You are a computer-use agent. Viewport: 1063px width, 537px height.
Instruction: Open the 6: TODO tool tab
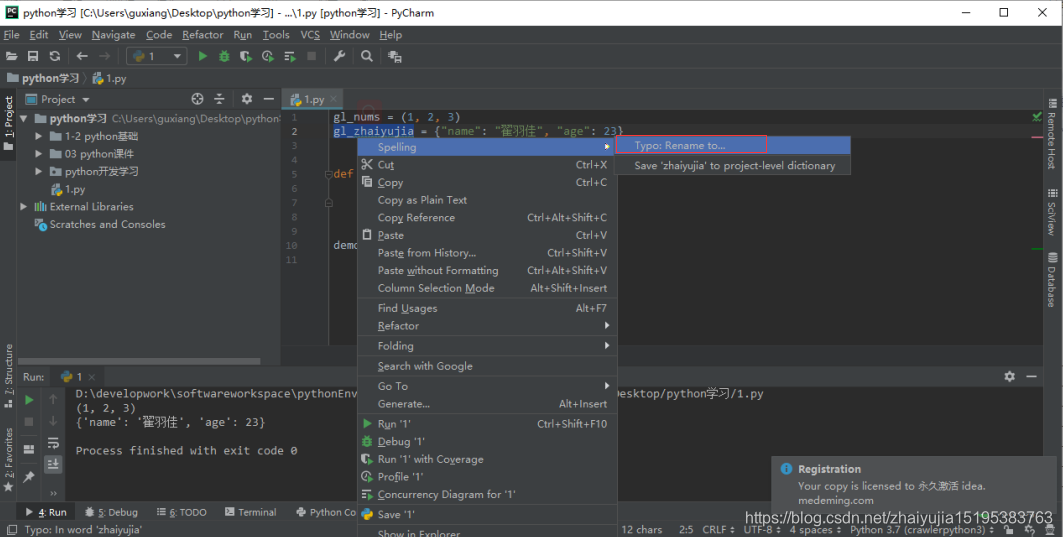click(181, 513)
